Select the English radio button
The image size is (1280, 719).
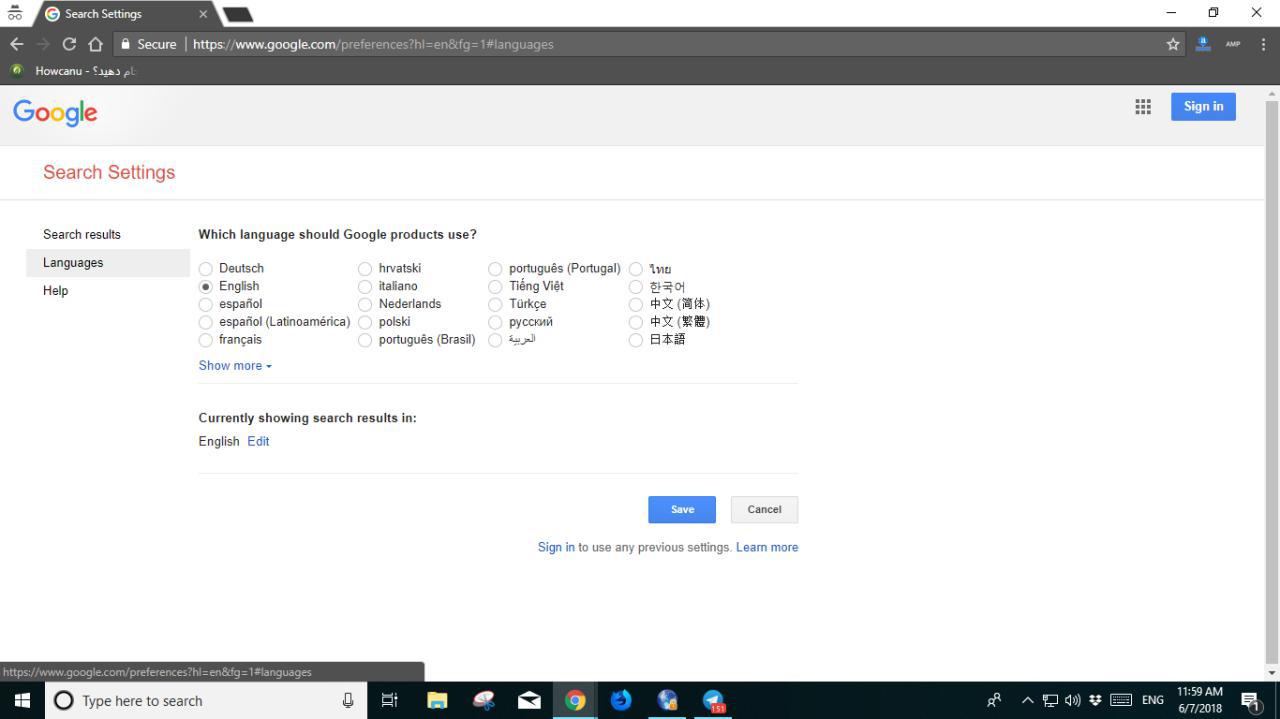coord(206,287)
